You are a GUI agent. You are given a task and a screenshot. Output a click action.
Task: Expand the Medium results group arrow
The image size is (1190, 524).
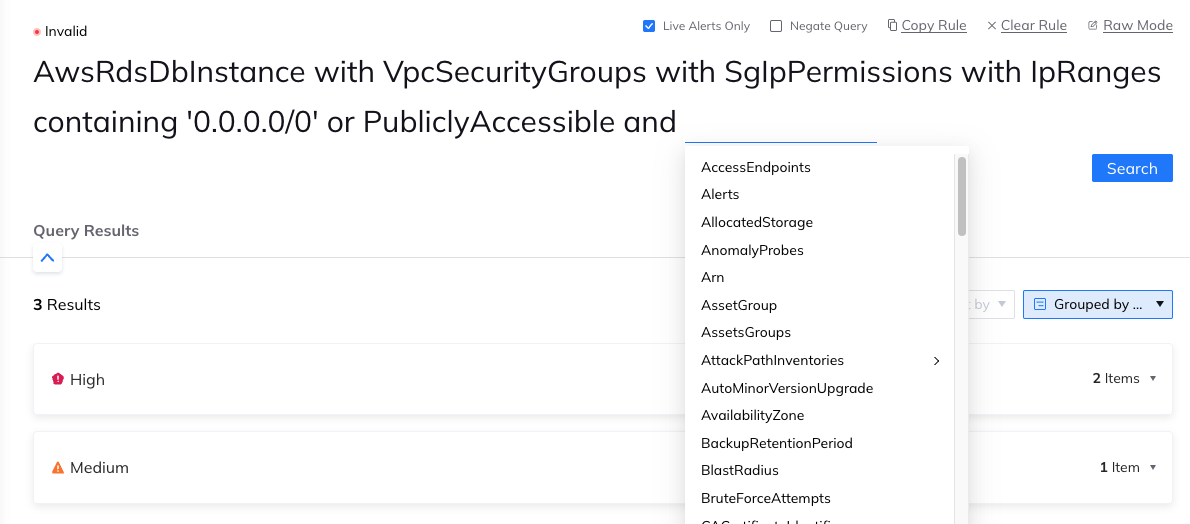click(x=1153, y=467)
